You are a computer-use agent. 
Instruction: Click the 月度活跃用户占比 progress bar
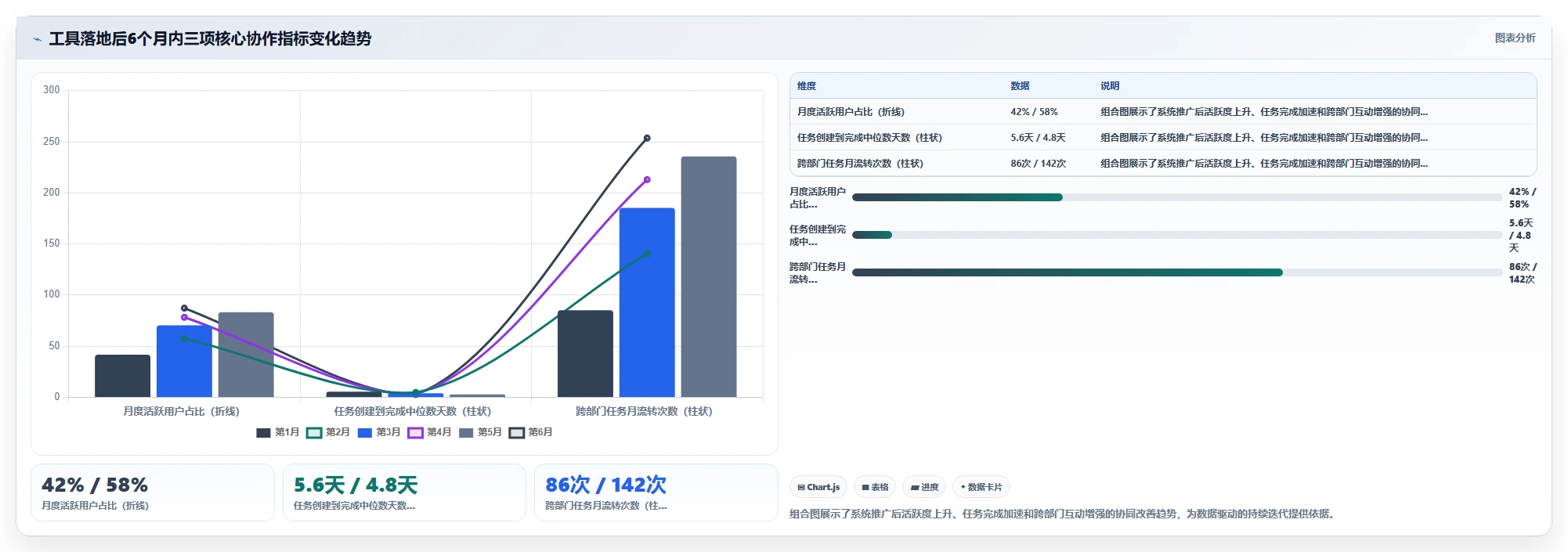tap(1177, 197)
